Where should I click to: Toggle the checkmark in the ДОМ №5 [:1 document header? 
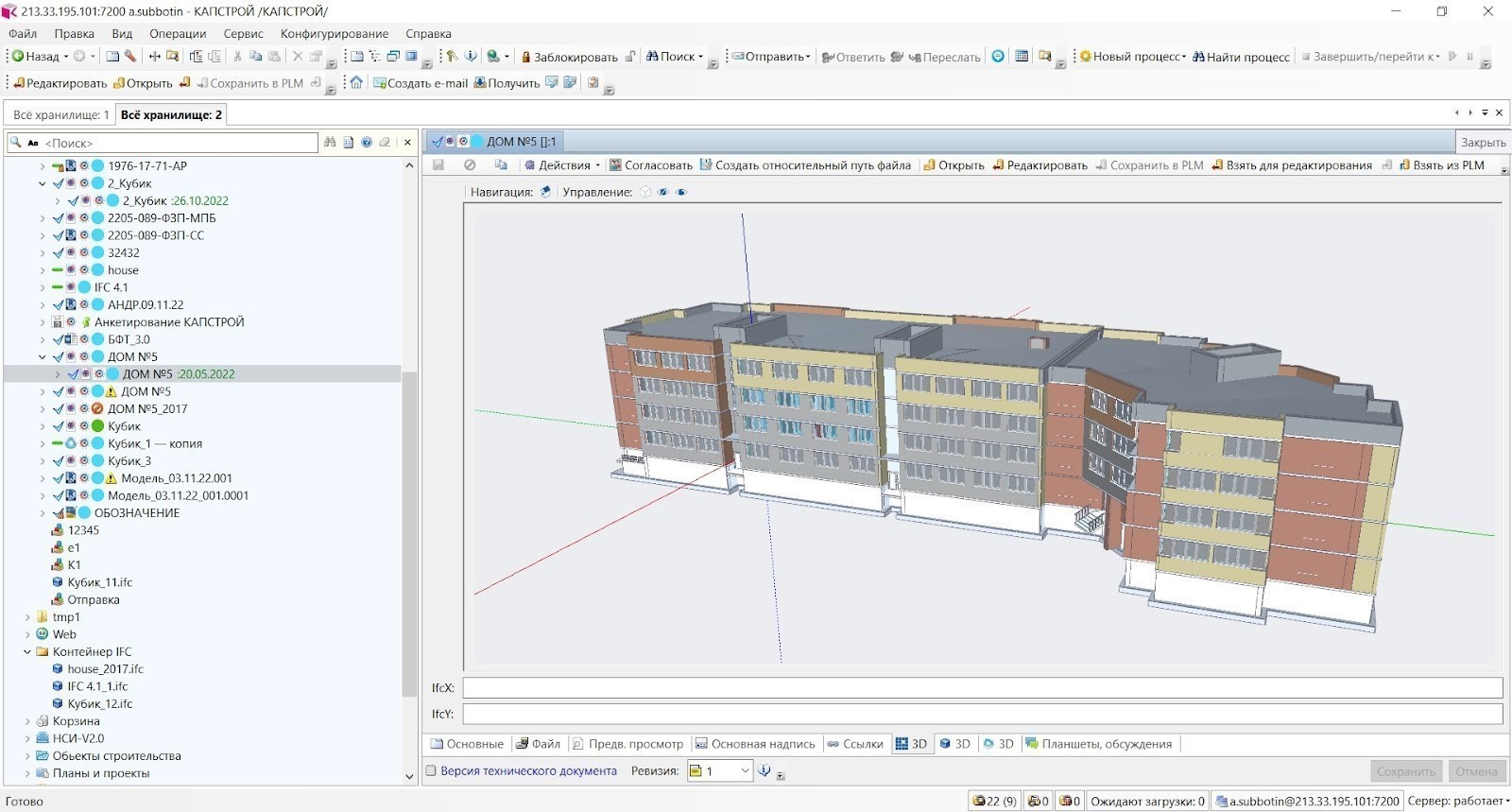[x=437, y=142]
